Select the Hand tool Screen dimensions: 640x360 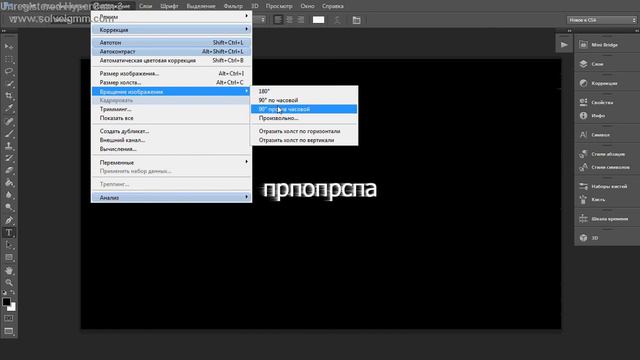coord(9,271)
